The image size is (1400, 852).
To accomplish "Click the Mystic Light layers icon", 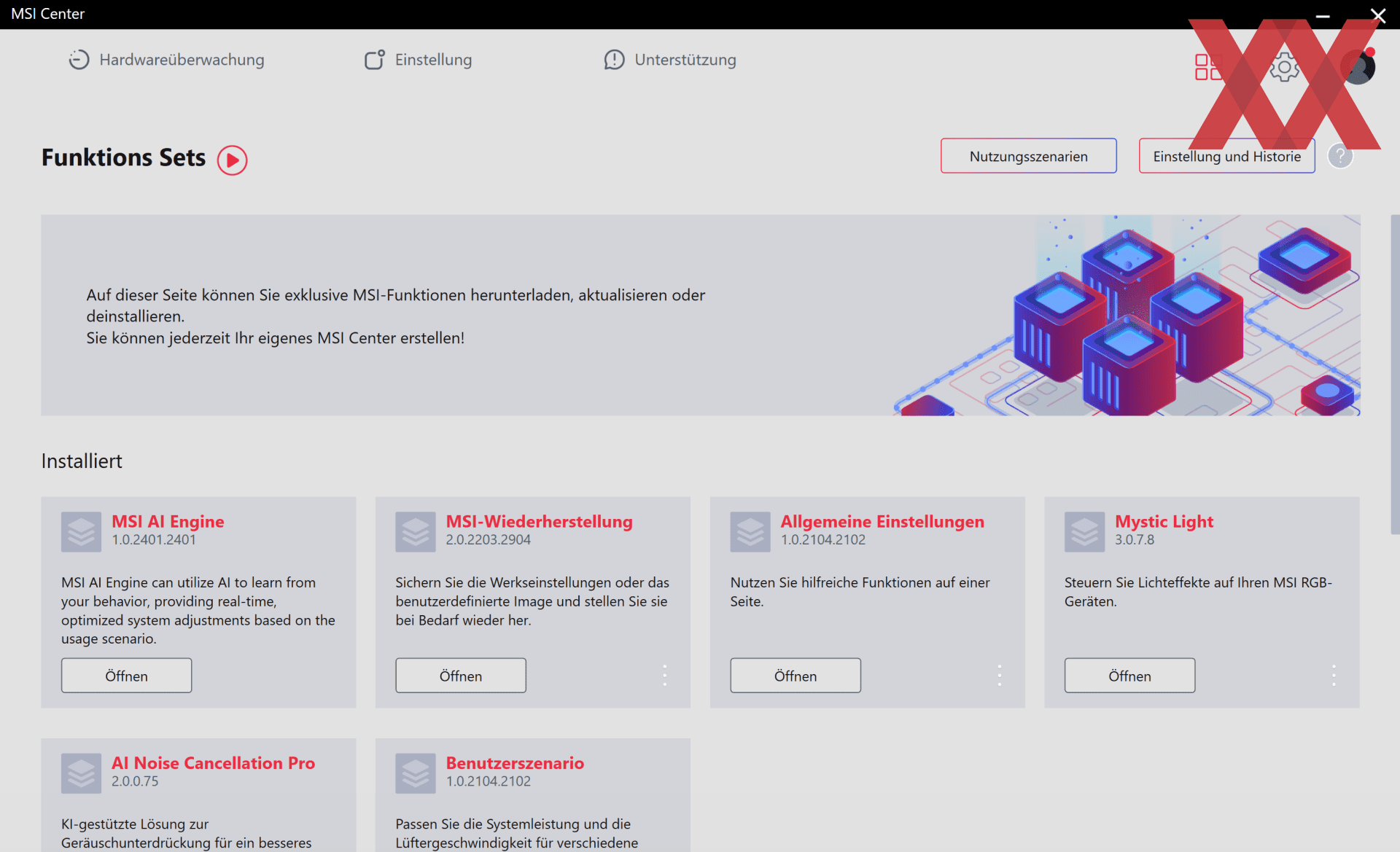I will tap(1084, 532).
